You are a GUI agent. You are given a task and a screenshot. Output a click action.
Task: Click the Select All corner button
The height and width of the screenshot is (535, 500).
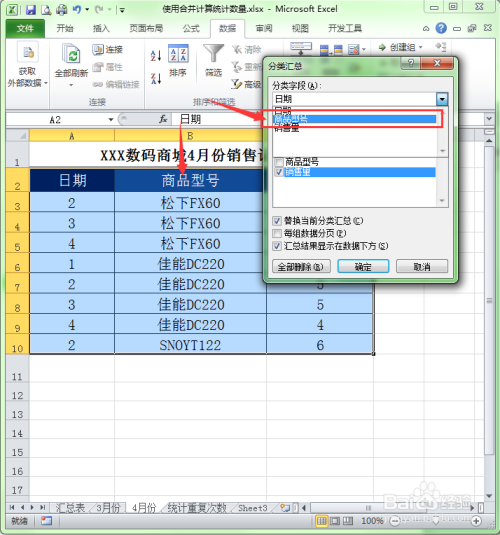click(x=18, y=136)
